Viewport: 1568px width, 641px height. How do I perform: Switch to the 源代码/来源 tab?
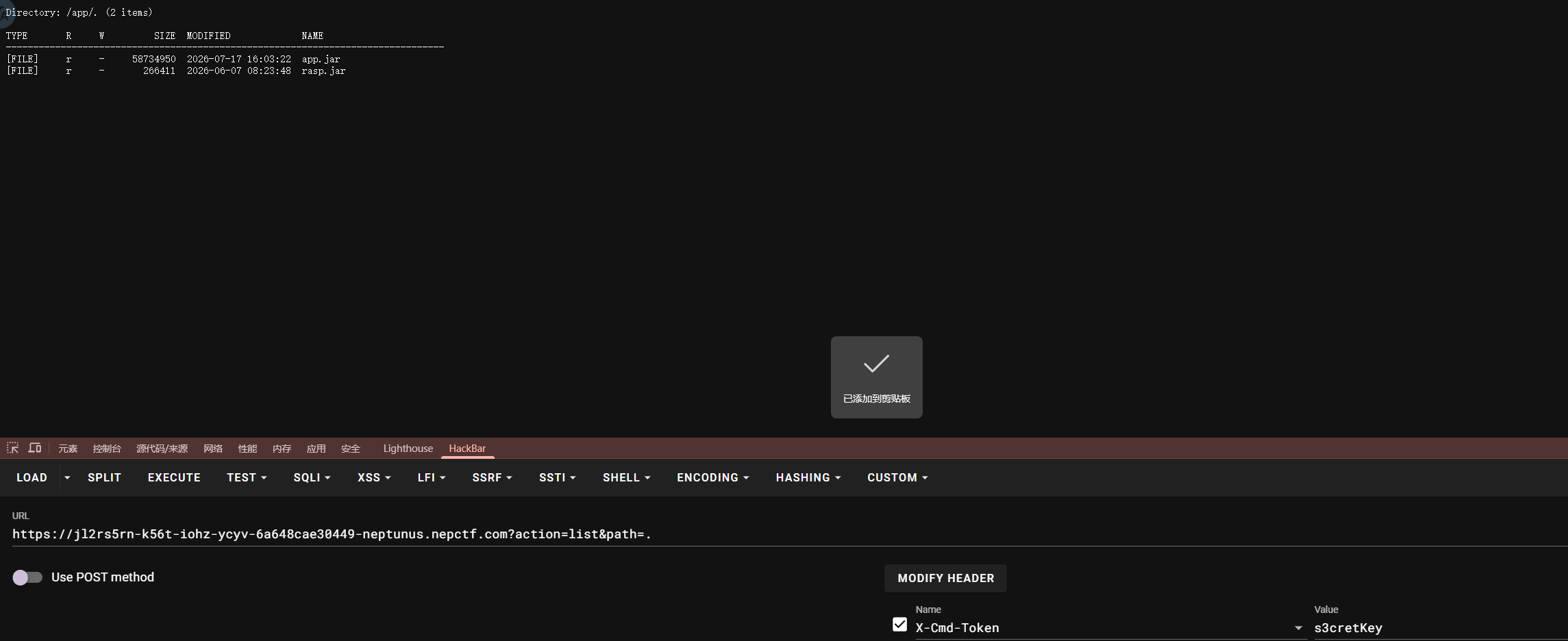(162, 449)
